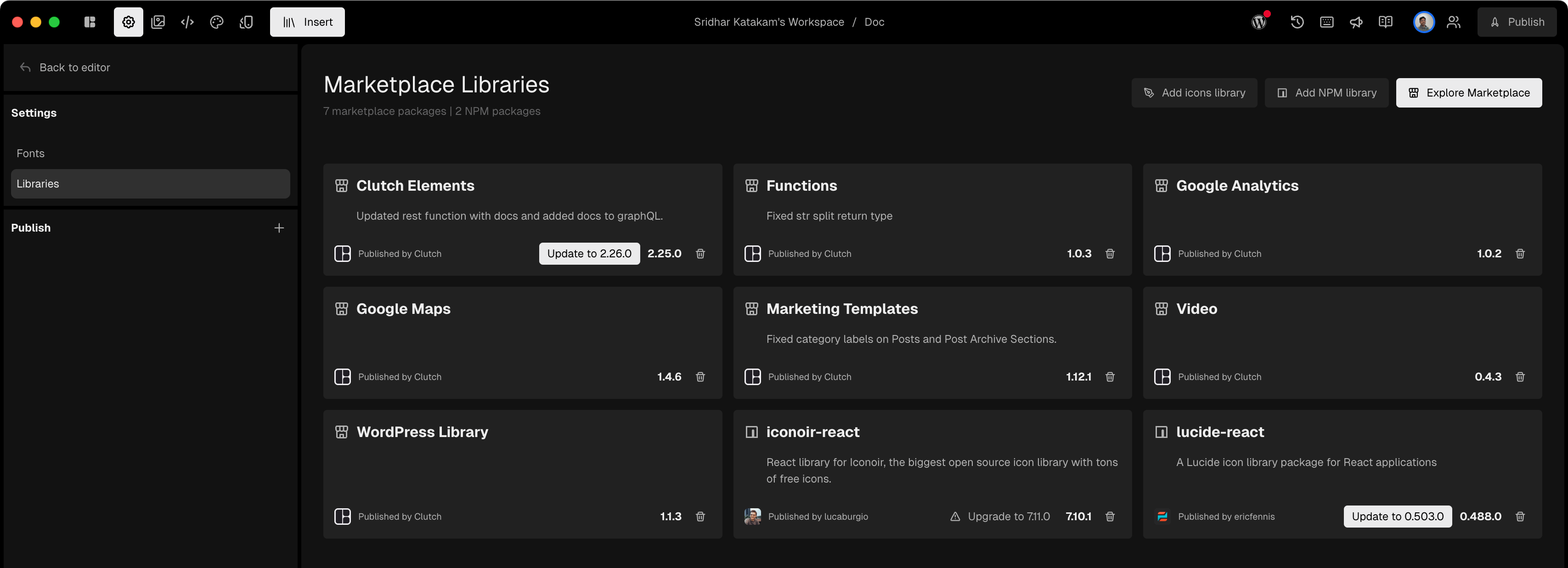This screenshot has height=568, width=1568.
Task: Click Update to 2.26.0 on Clutch Elements
Action: tap(589, 254)
